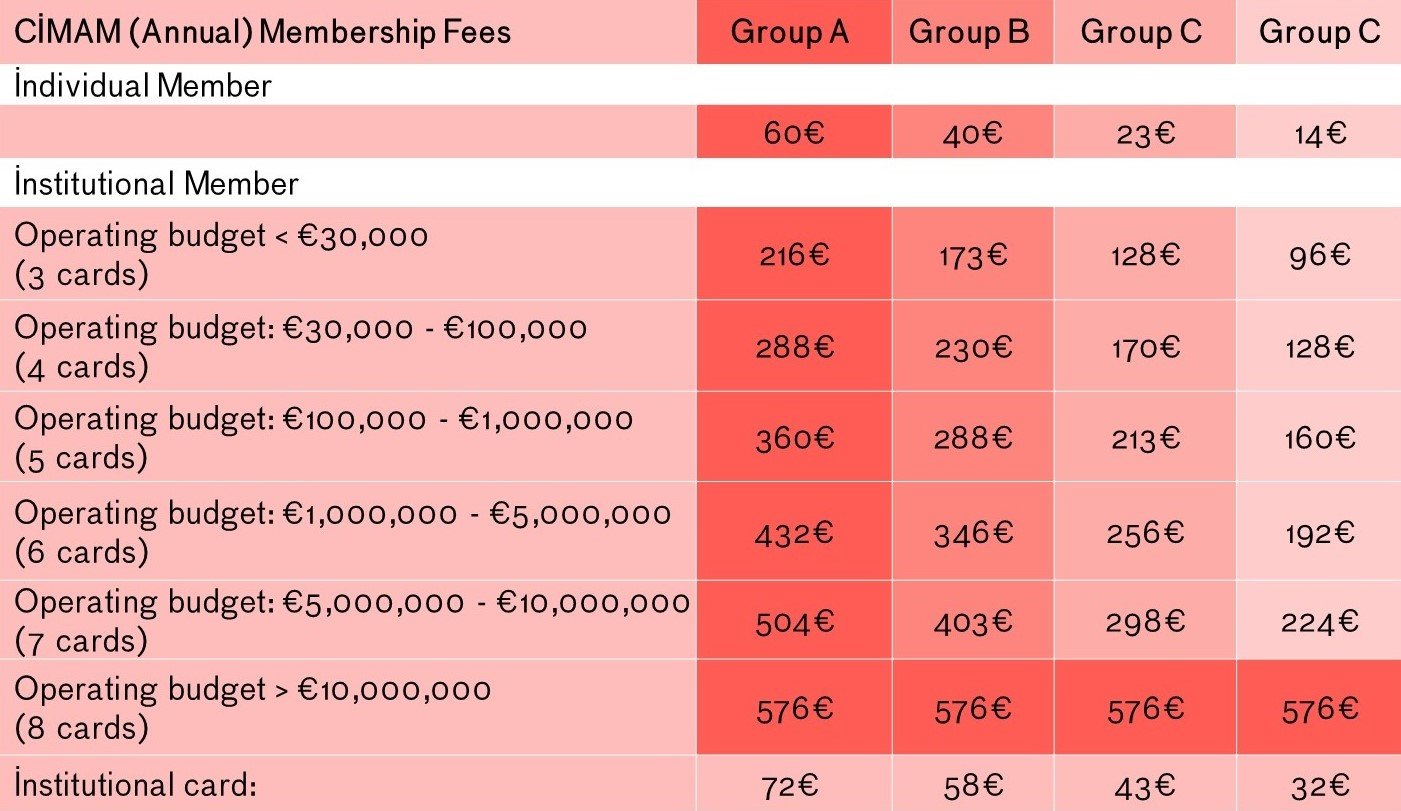Screen dimensions: 1401x811
Task: Click the 504€ fee cell
Action: tap(793, 622)
